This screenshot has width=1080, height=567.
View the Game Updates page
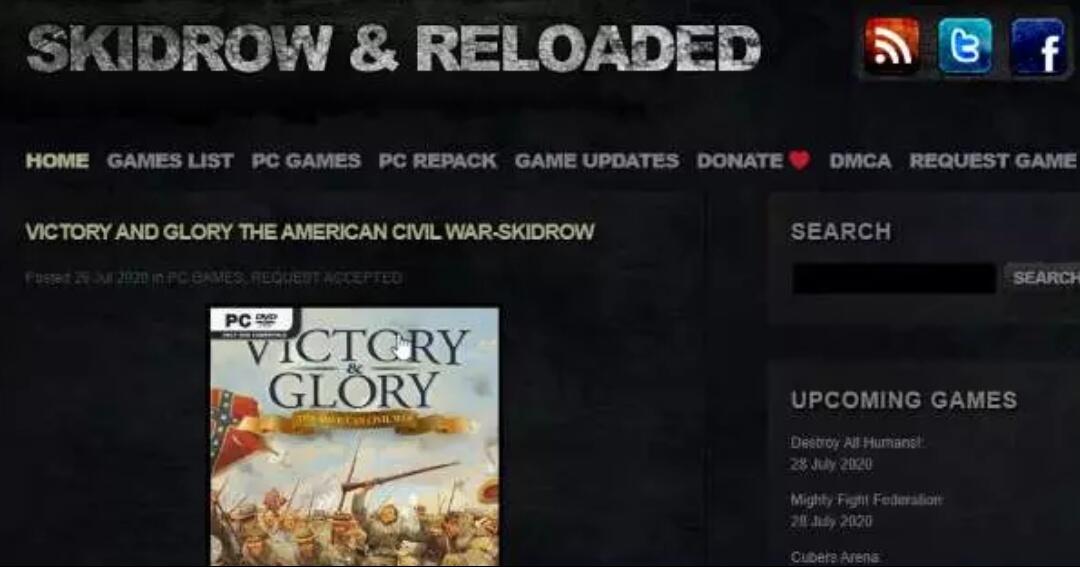tap(596, 161)
